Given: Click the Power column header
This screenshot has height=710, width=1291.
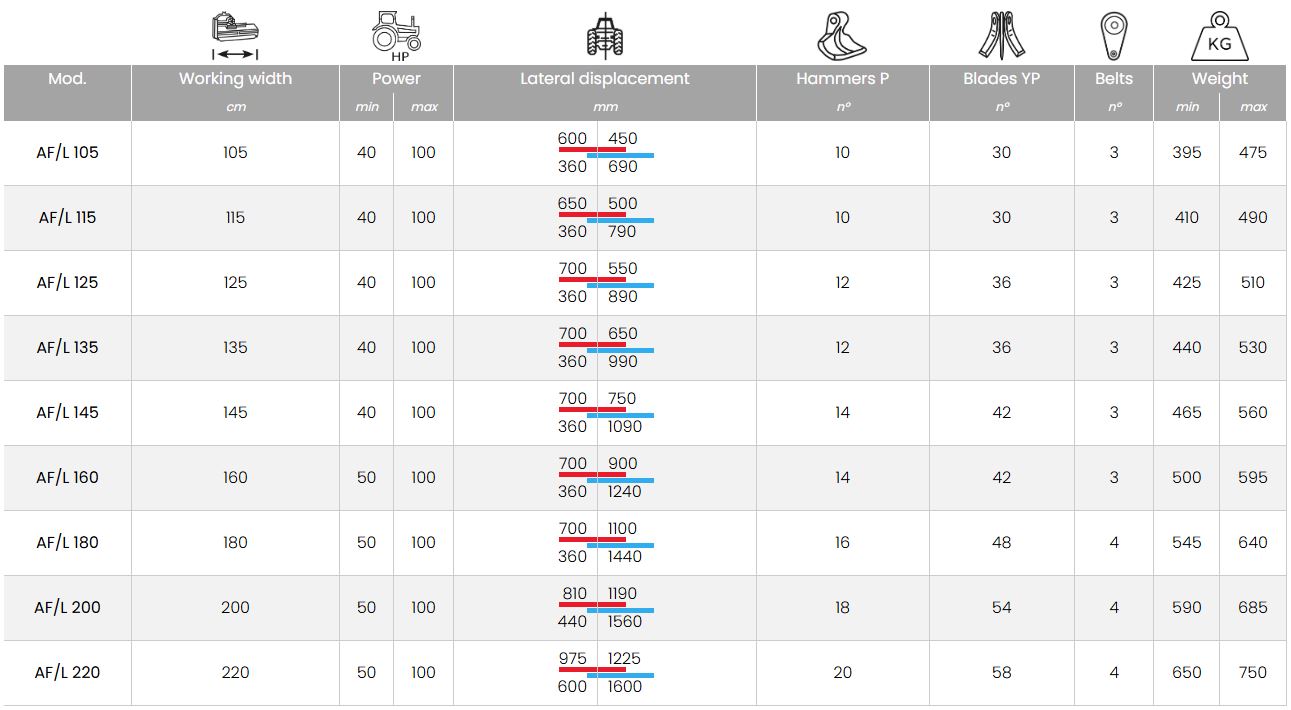Looking at the screenshot, I should point(396,79).
